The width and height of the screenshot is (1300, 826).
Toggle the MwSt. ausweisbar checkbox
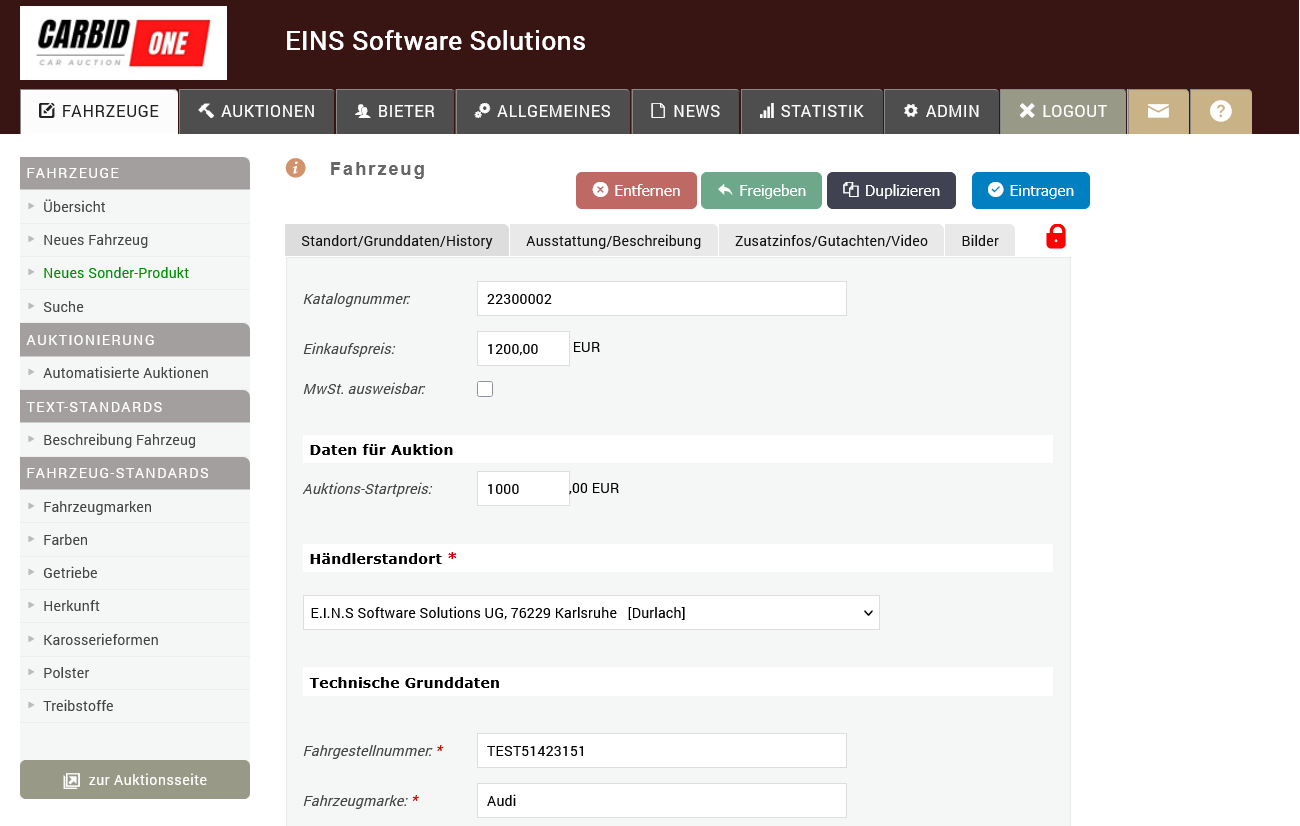[x=485, y=389]
